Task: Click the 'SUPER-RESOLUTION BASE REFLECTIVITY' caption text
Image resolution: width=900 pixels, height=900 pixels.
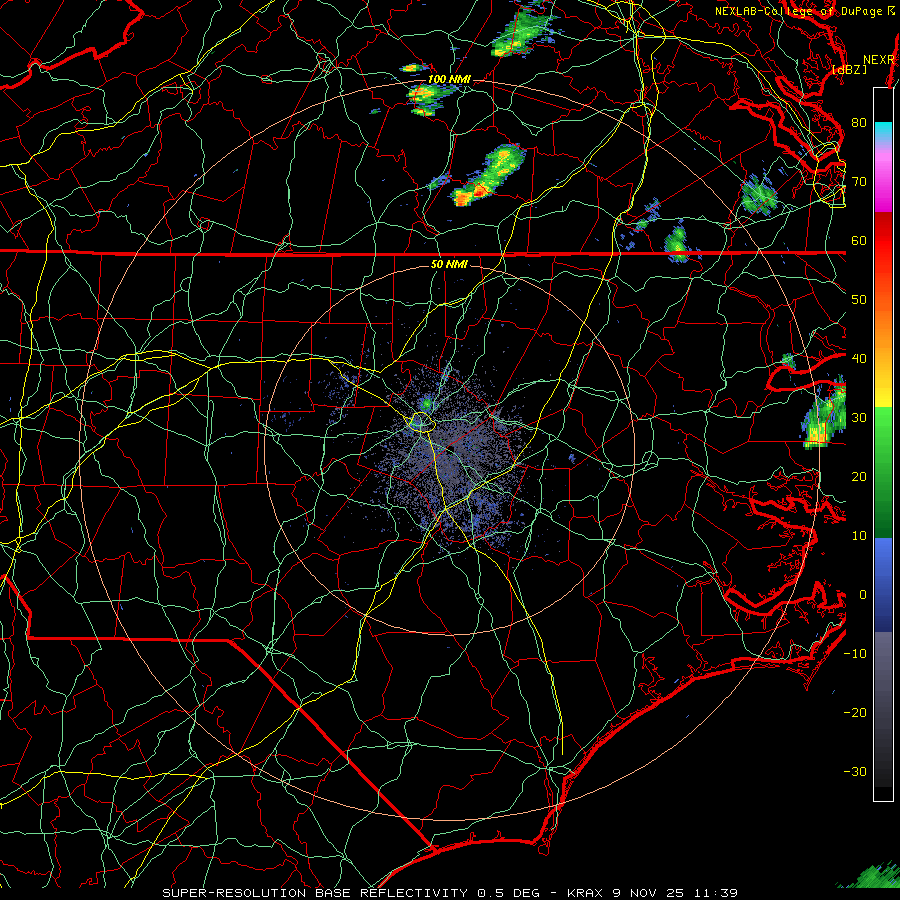Action: click(x=315, y=893)
